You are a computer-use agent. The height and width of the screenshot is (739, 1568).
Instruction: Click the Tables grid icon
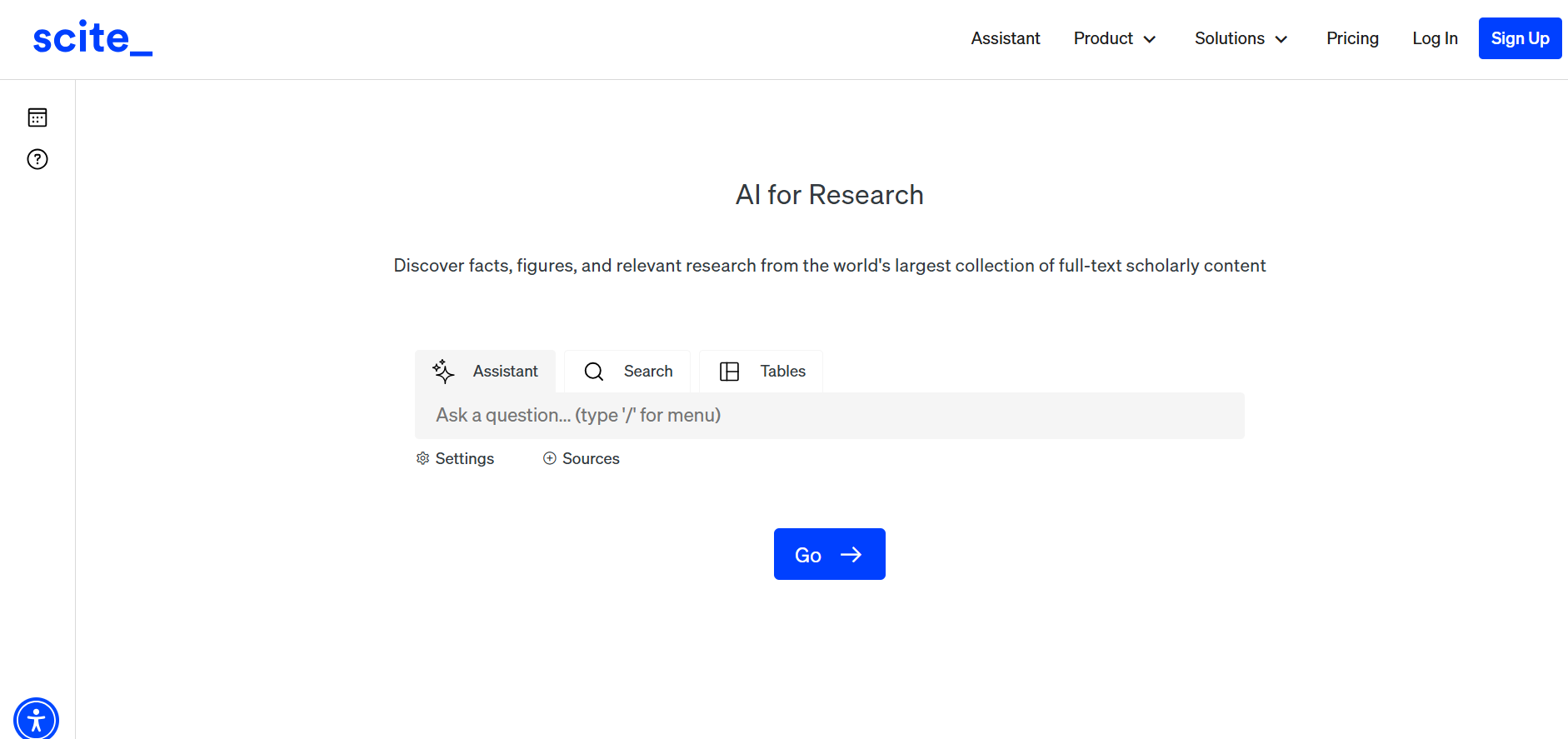coord(729,372)
